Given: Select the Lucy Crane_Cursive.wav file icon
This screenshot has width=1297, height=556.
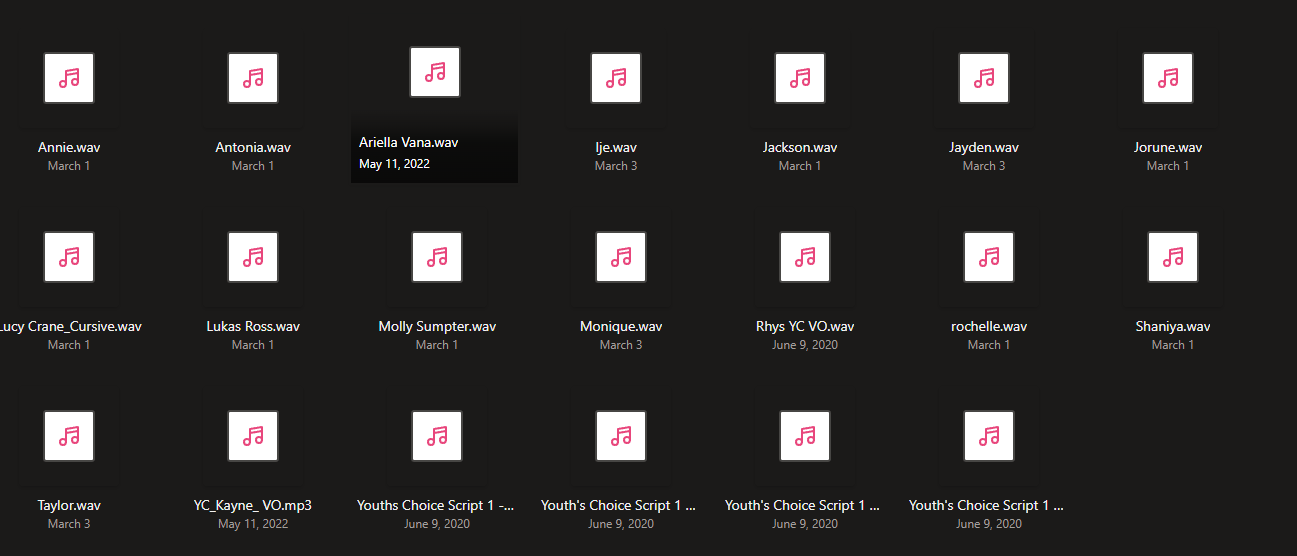Looking at the screenshot, I should pyautogui.click(x=69, y=257).
